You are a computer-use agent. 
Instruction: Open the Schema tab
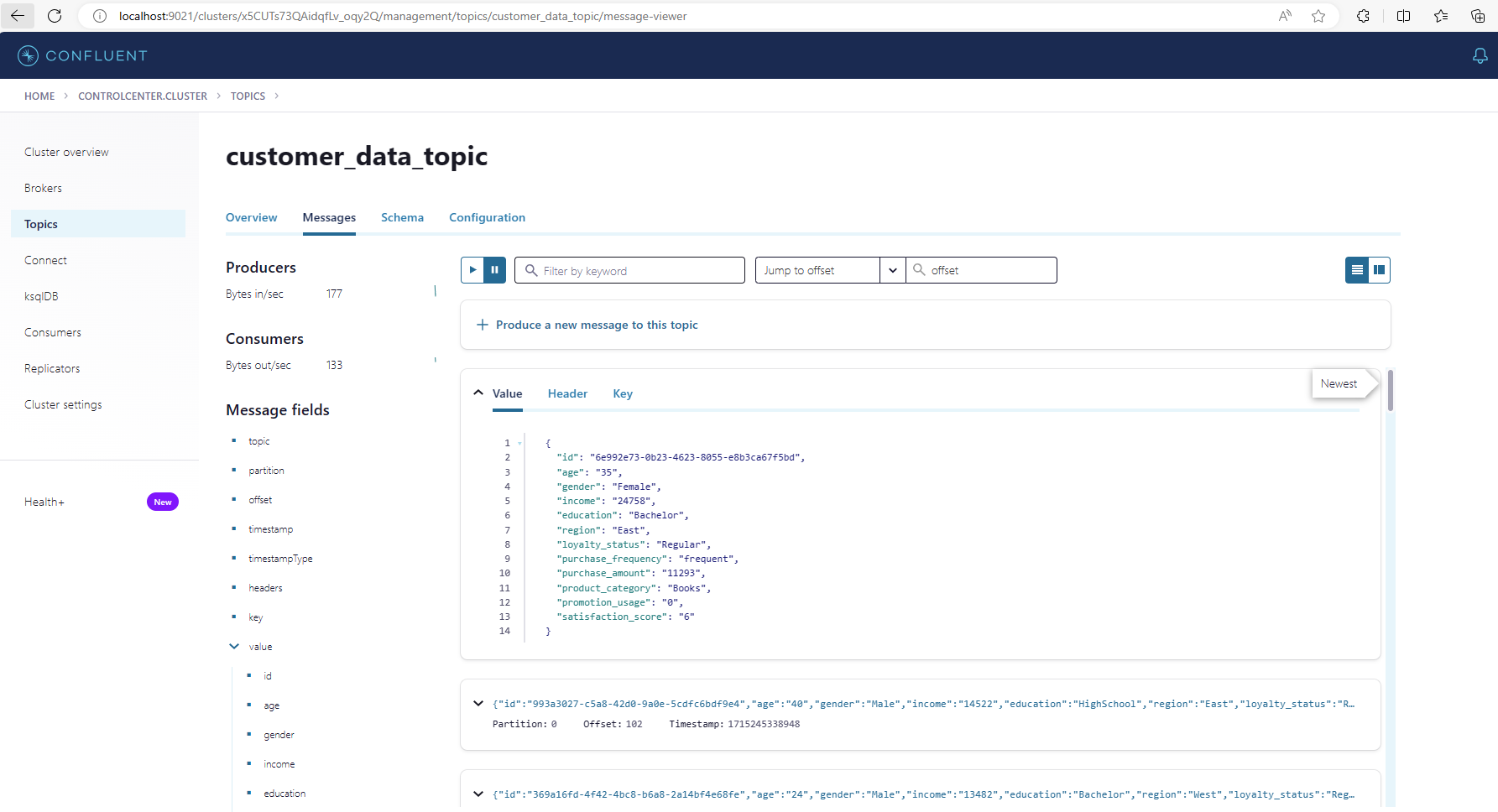pyautogui.click(x=402, y=217)
